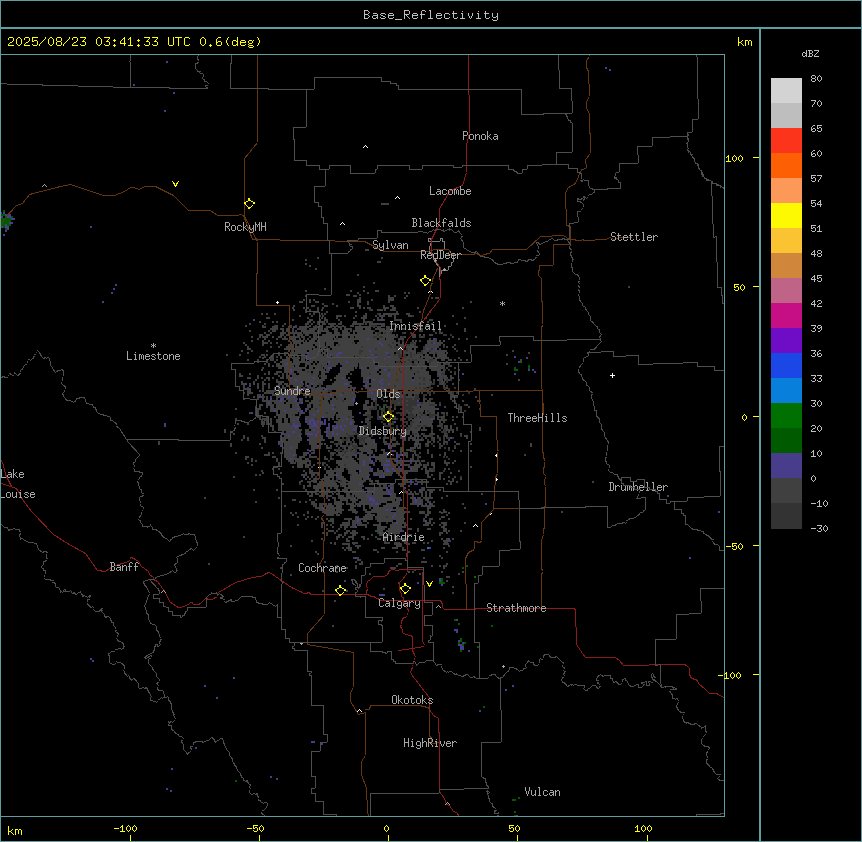Click the km unit label at bottom left
The image size is (862, 842).
click(x=15, y=831)
